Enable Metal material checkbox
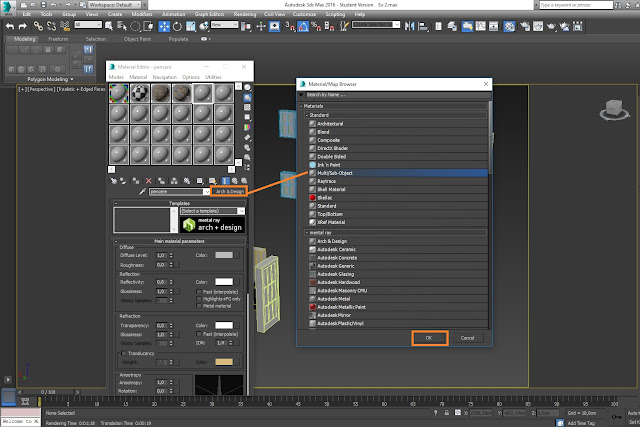 point(199,306)
